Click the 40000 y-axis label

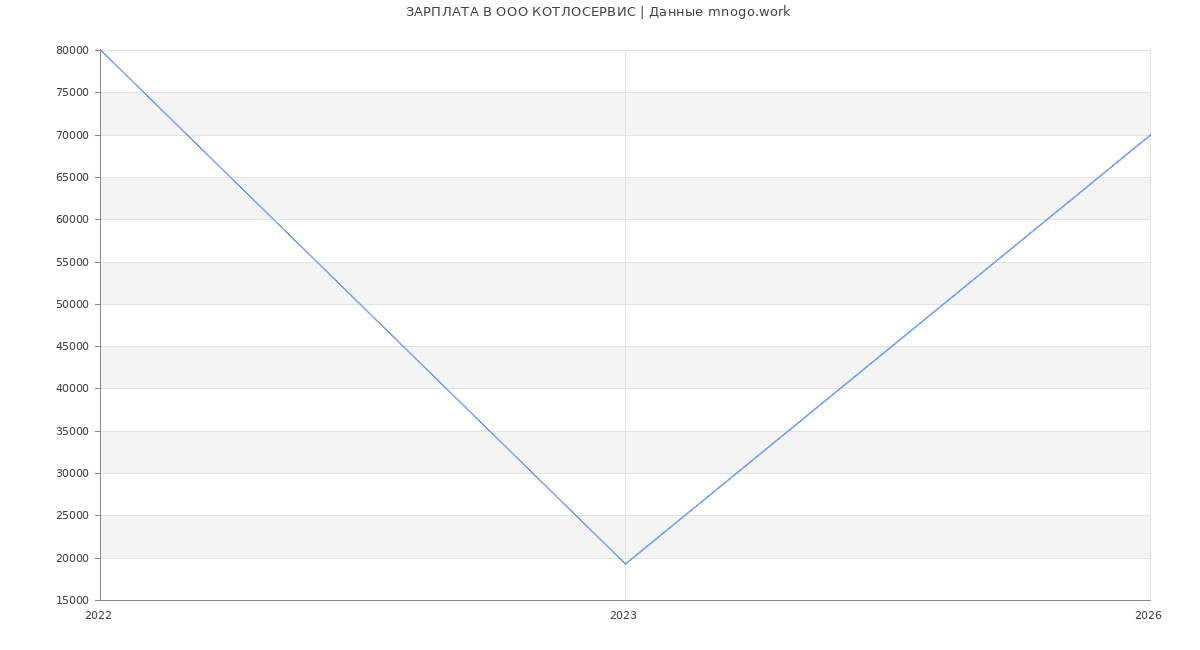(72, 388)
